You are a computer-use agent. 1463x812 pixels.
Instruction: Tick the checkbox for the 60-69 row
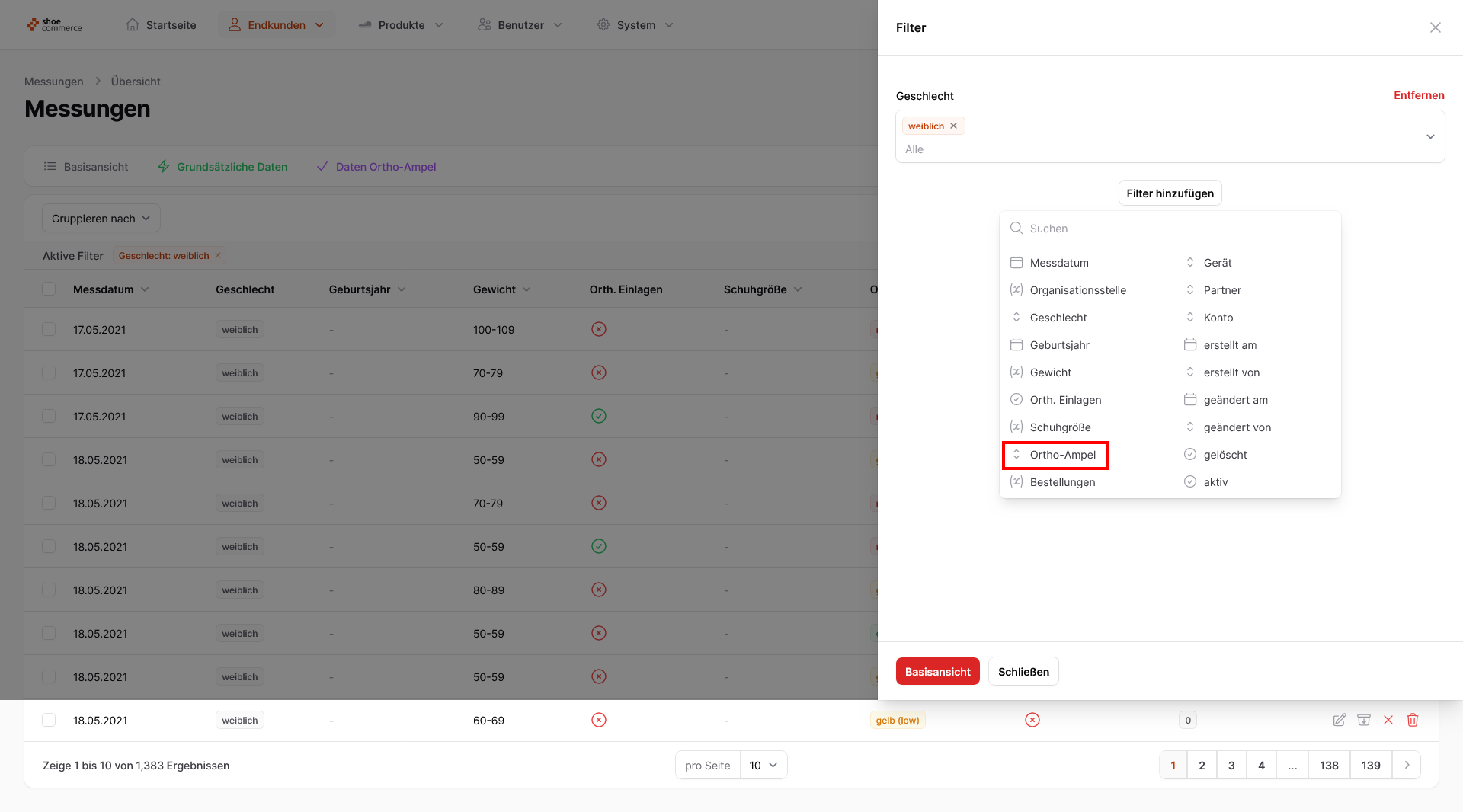(x=49, y=720)
